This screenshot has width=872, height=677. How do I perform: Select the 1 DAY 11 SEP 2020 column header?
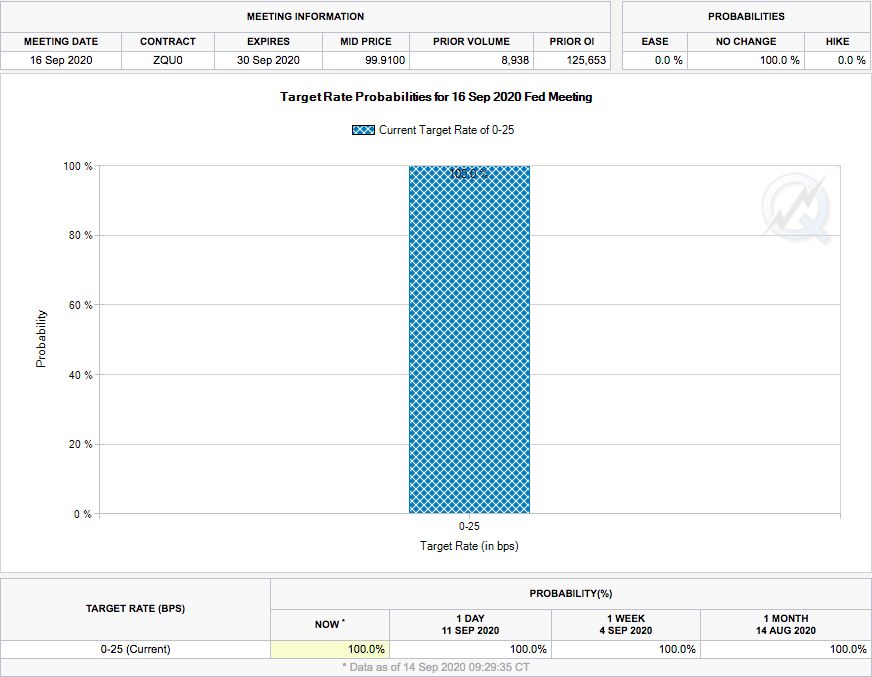pyautogui.click(x=470, y=625)
